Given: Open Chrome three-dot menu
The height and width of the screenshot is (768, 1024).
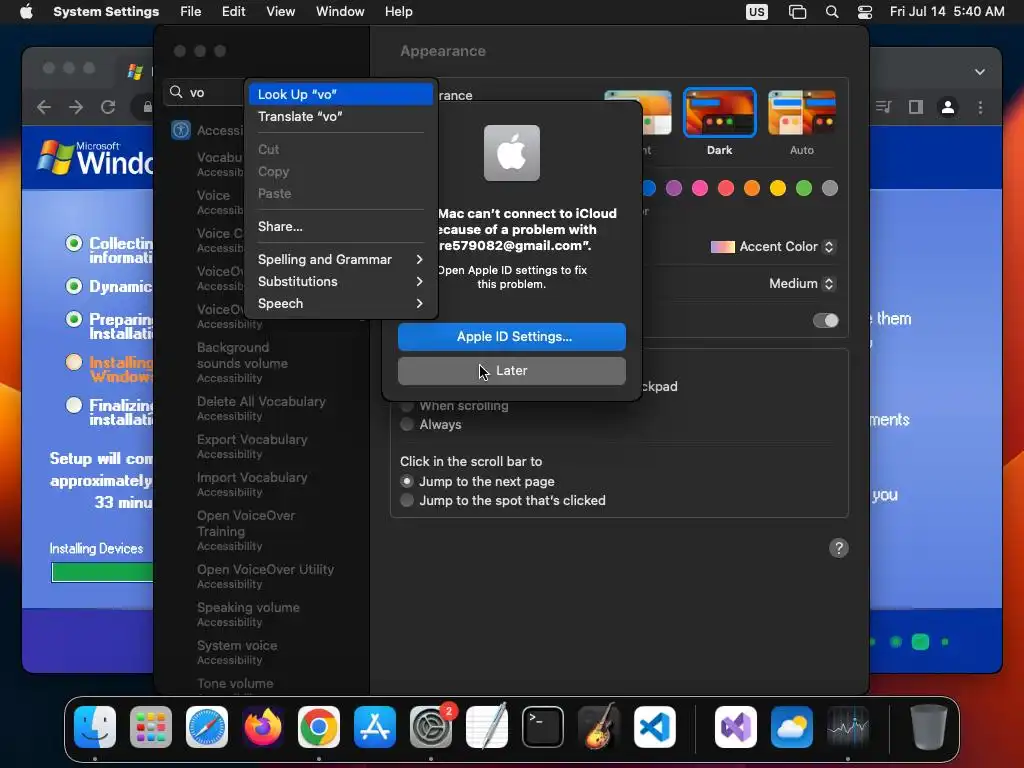Looking at the screenshot, I should click(x=980, y=107).
